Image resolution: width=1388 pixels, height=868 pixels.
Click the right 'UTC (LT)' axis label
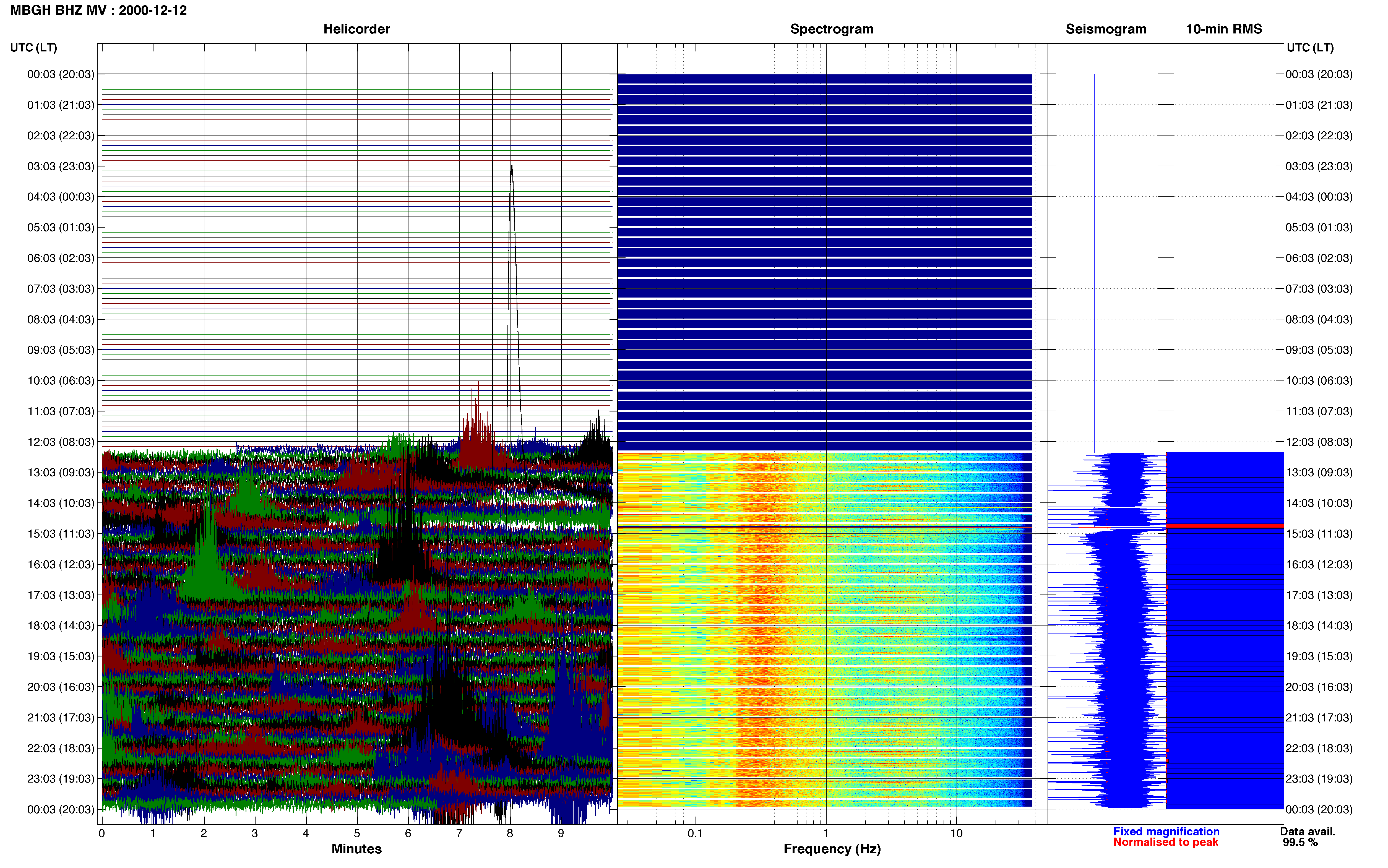tap(1310, 48)
